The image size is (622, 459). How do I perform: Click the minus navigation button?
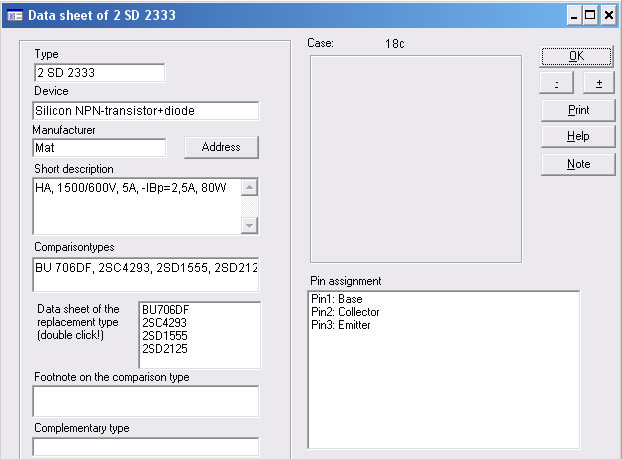[x=557, y=83]
